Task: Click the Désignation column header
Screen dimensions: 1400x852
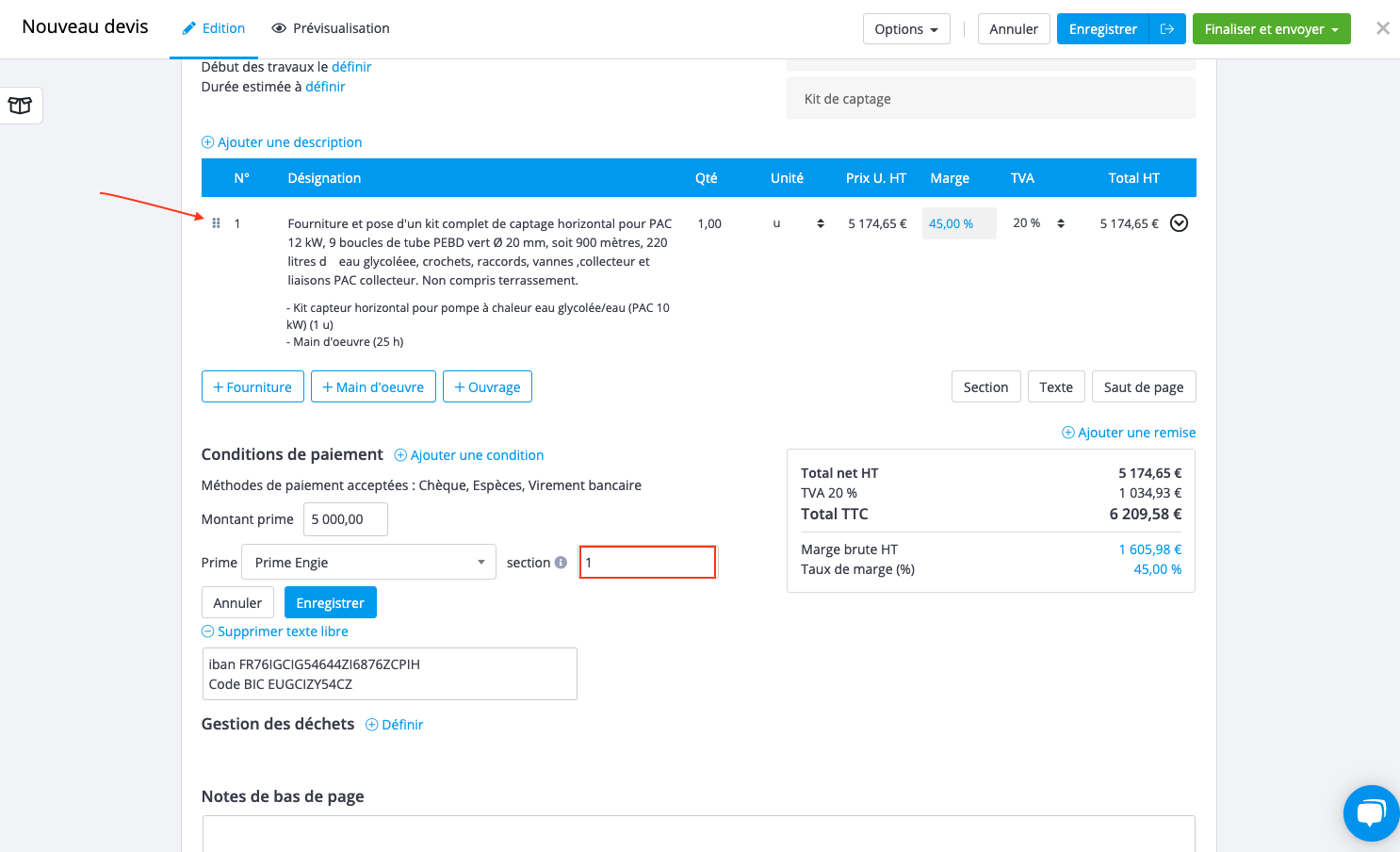Action: coord(324,178)
